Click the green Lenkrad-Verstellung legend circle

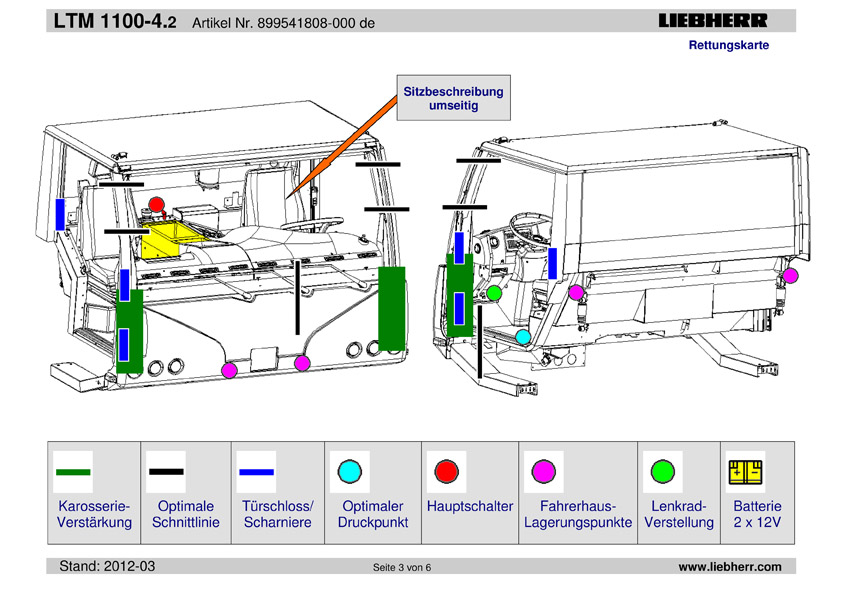[x=663, y=471]
